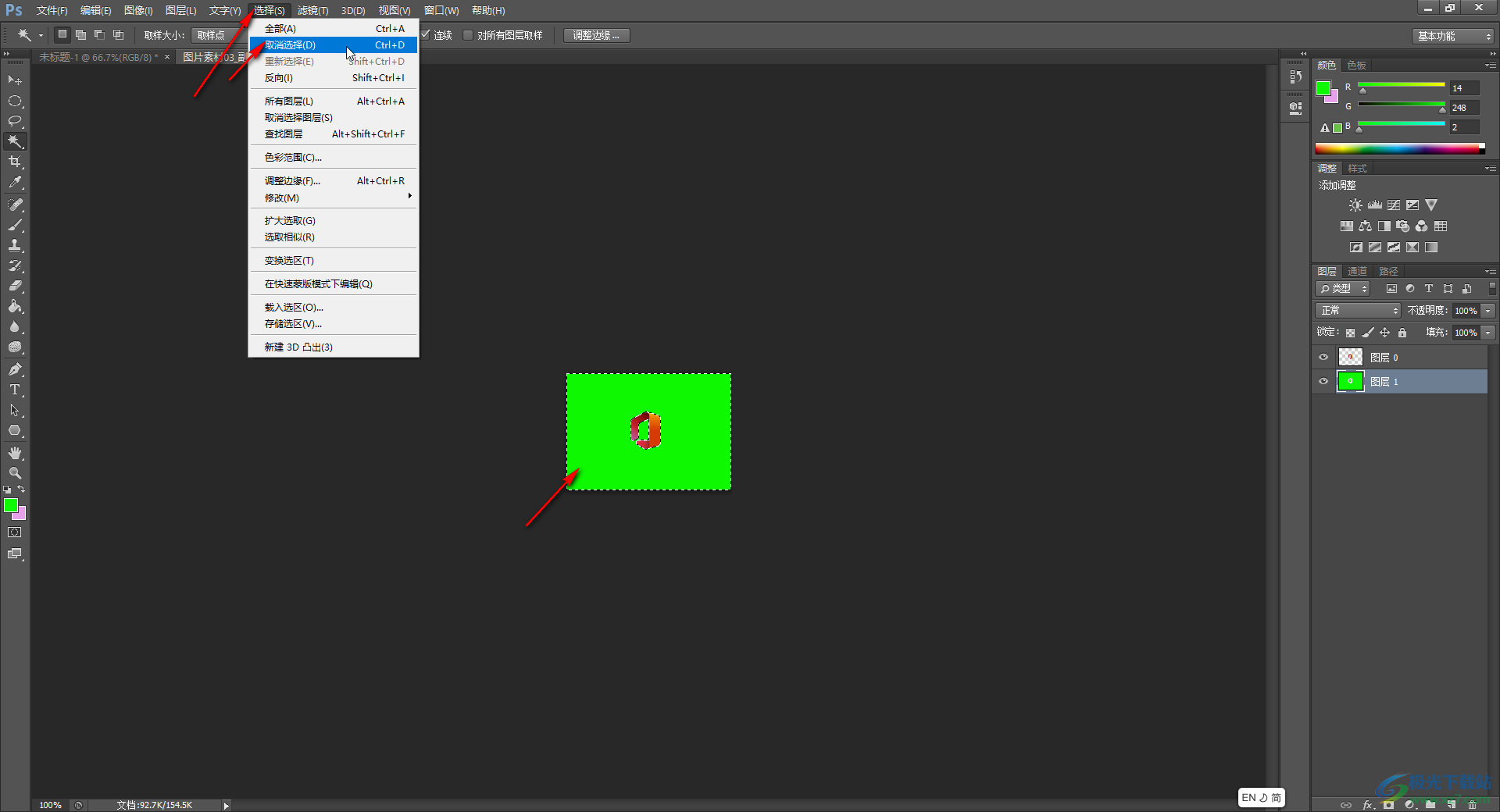Image resolution: width=1500 pixels, height=812 pixels.
Task: Click Add to Selection mode
Action: (80, 34)
